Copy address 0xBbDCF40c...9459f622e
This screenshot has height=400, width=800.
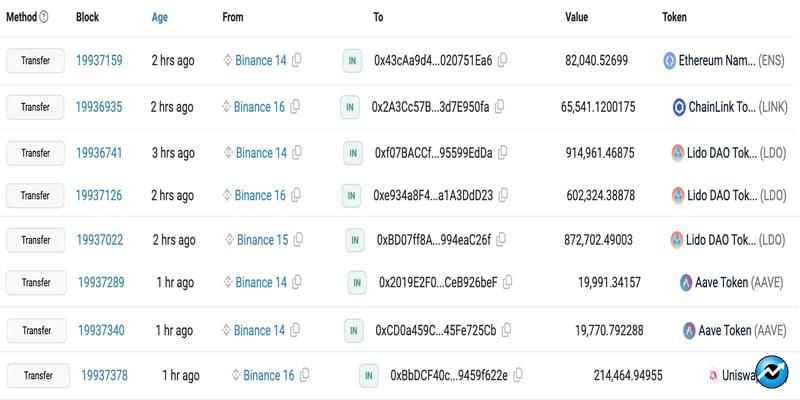[x=518, y=376]
